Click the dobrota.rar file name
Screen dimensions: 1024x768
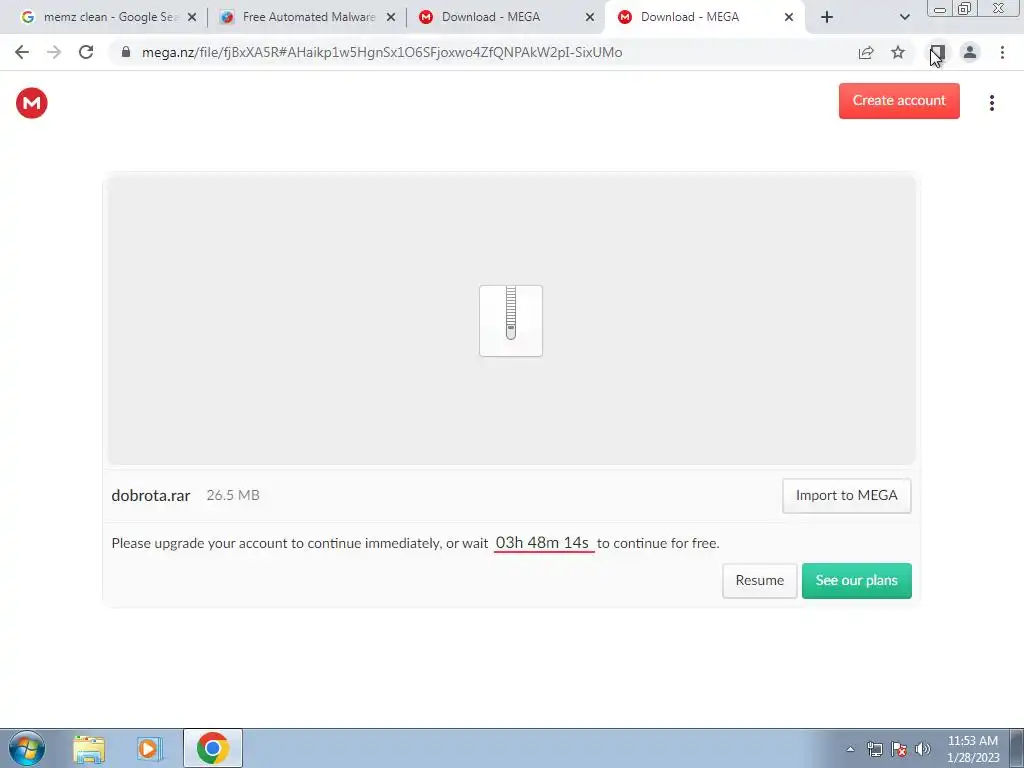(151, 496)
